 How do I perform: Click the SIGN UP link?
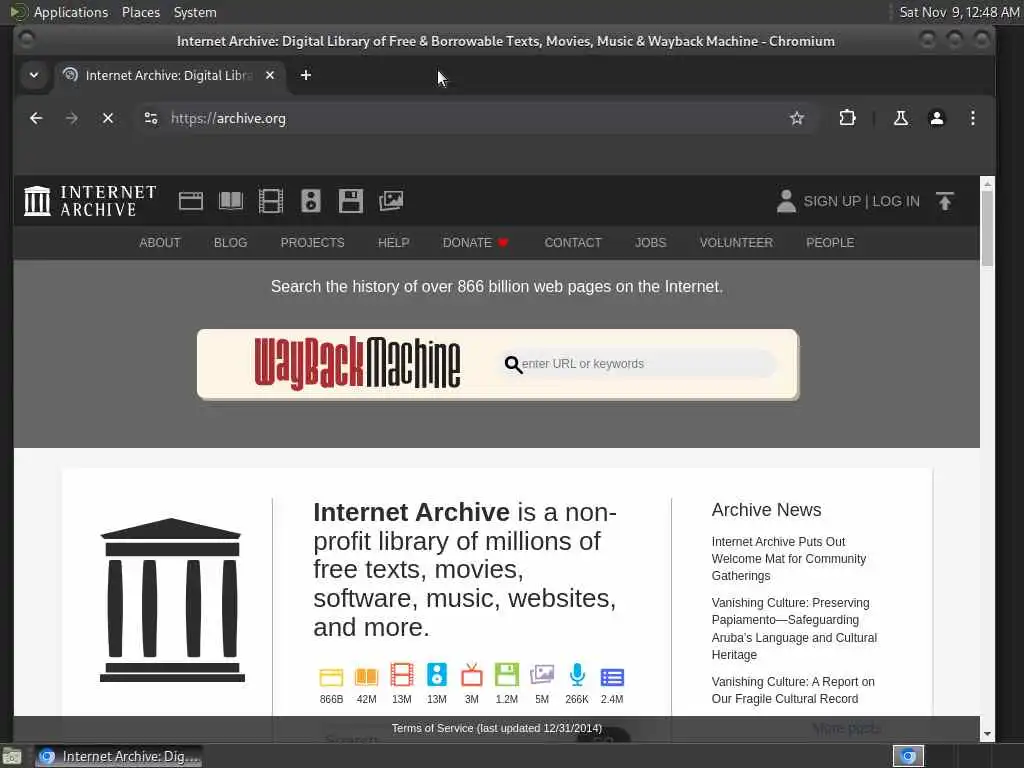point(832,201)
